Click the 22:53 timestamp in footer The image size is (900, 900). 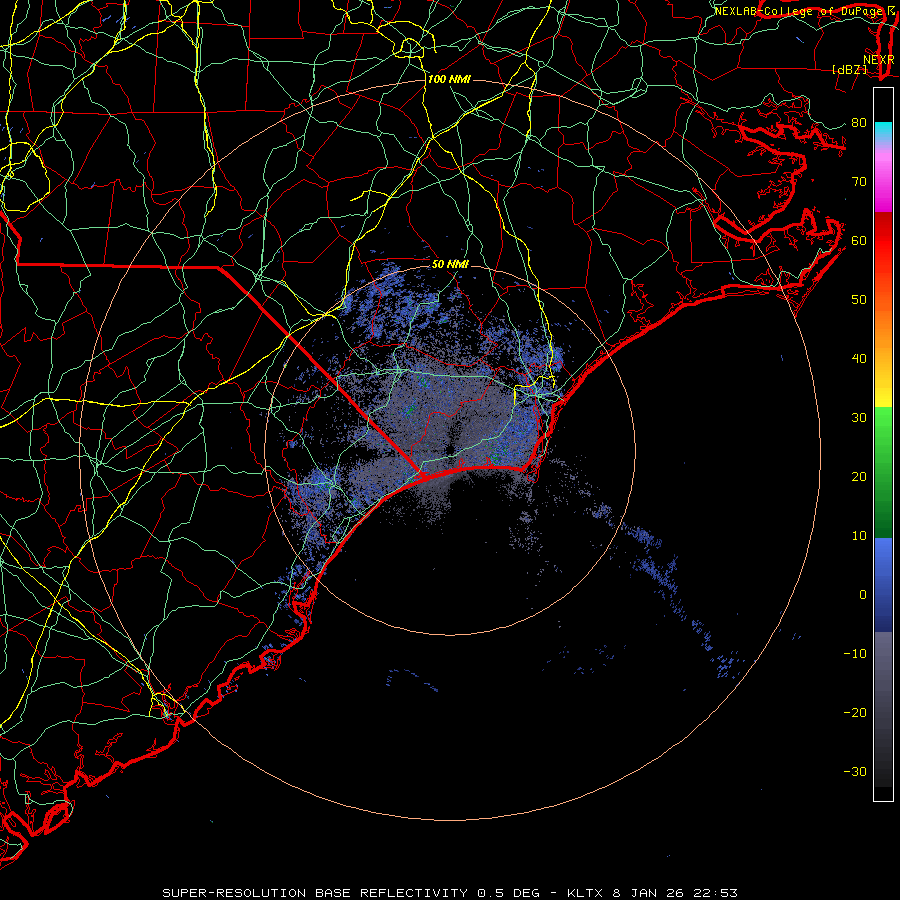[x=715, y=893]
